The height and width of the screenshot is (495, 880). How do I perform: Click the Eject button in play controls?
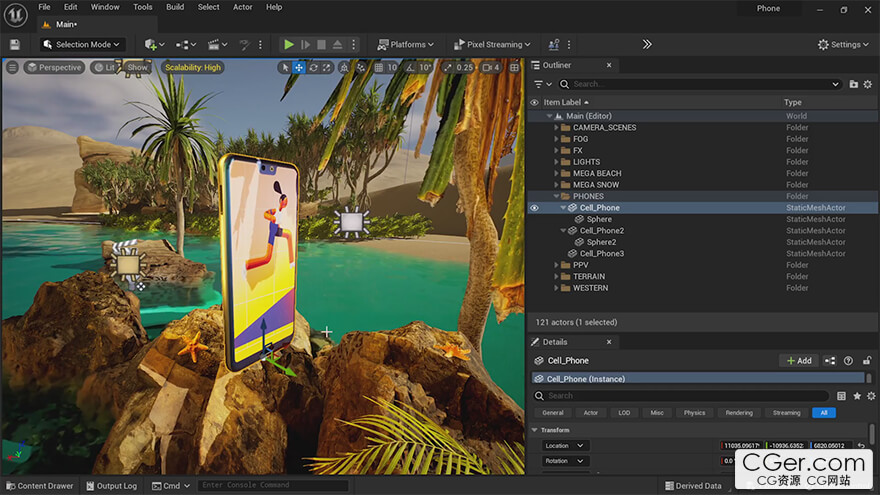[x=339, y=45]
